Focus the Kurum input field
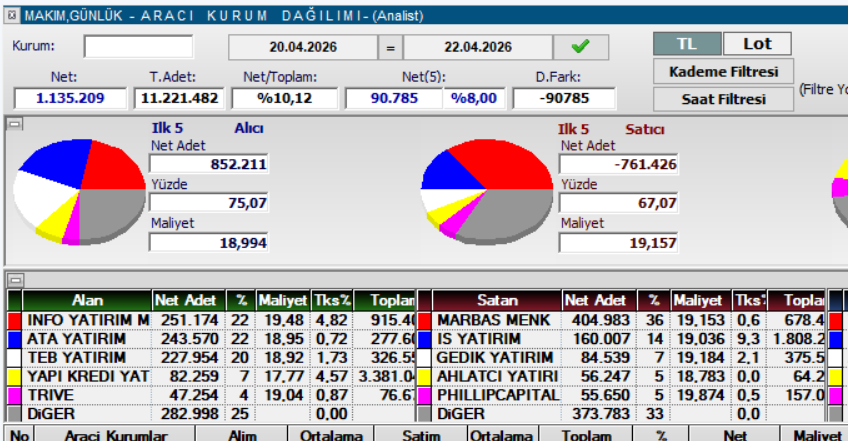The height and width of the screenshot is (441, 848). coord(138,47)
